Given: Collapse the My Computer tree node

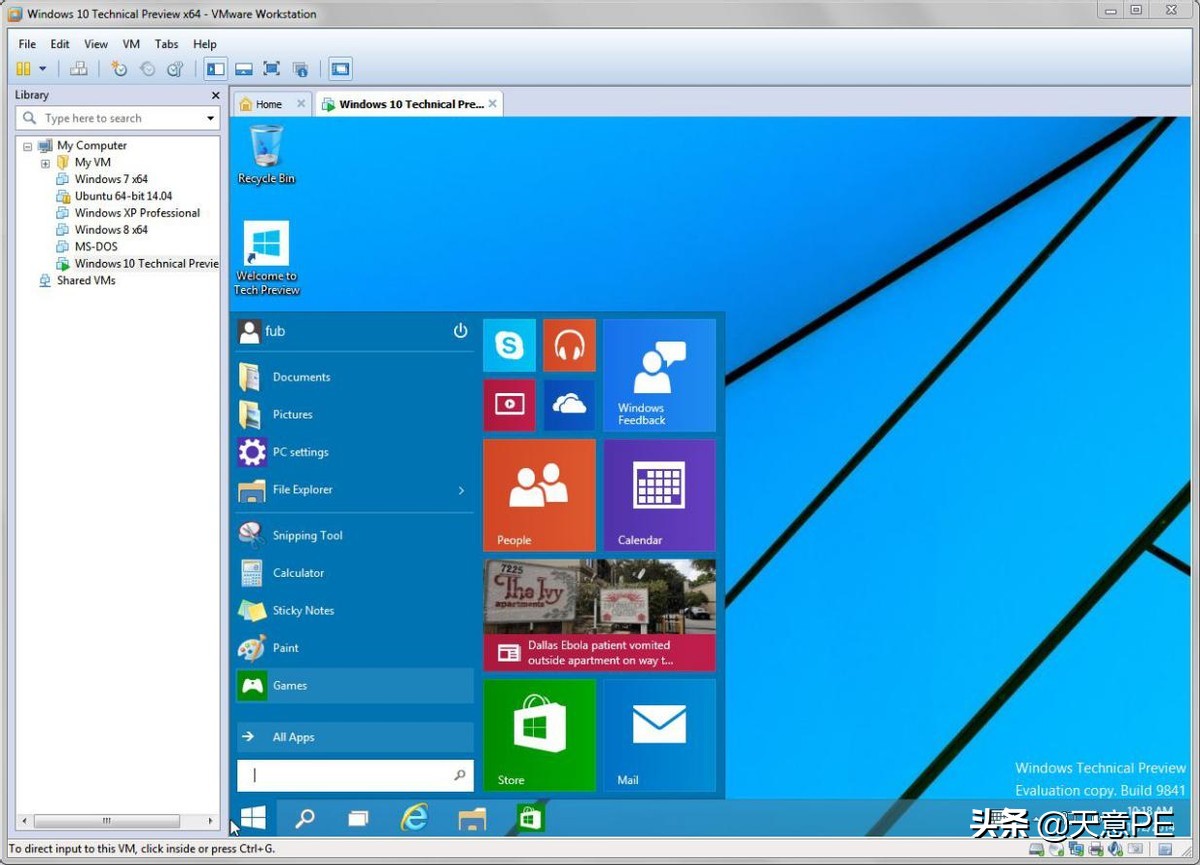Looking at the screenshot, I should click(28, 146).
